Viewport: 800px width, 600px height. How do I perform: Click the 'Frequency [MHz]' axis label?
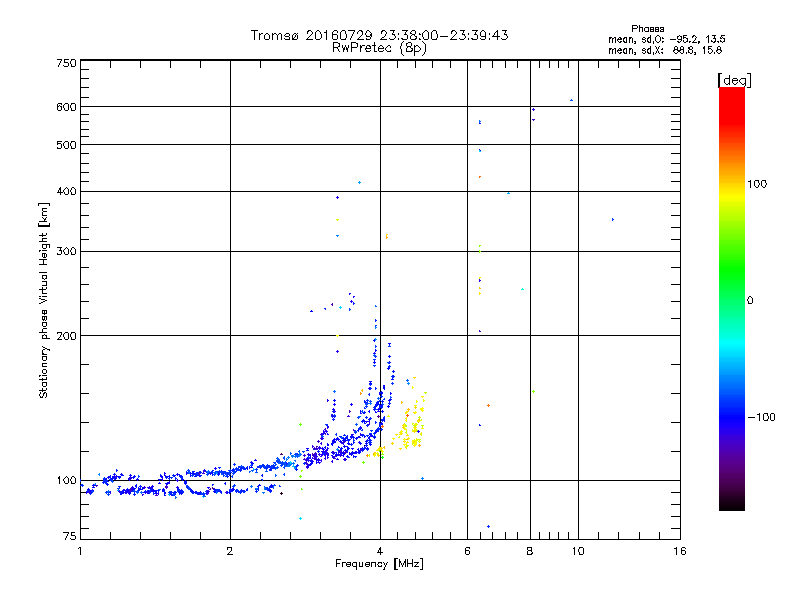pyautogui.click(x=379, y=564)
